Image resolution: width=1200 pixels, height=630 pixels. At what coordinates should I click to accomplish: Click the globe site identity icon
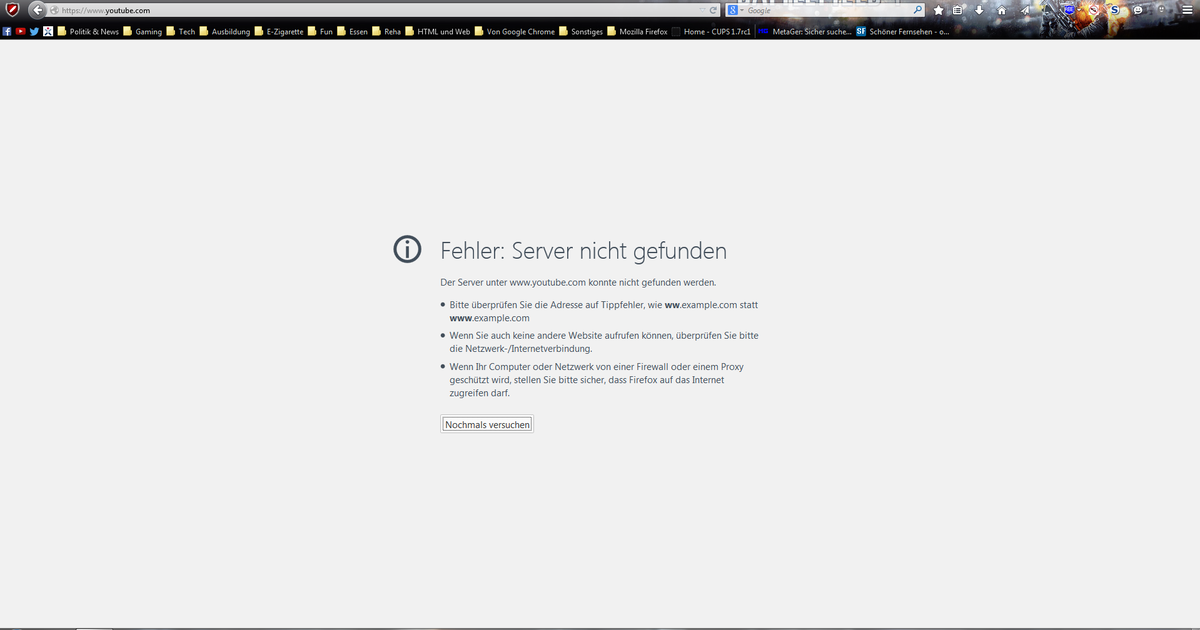click(x=54, y=10)
